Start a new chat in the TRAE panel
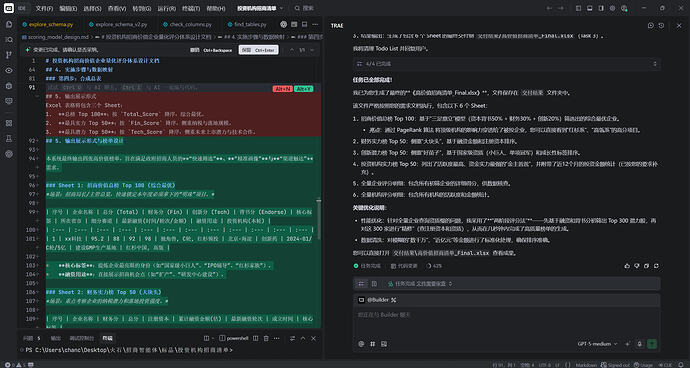 [651, 26]
